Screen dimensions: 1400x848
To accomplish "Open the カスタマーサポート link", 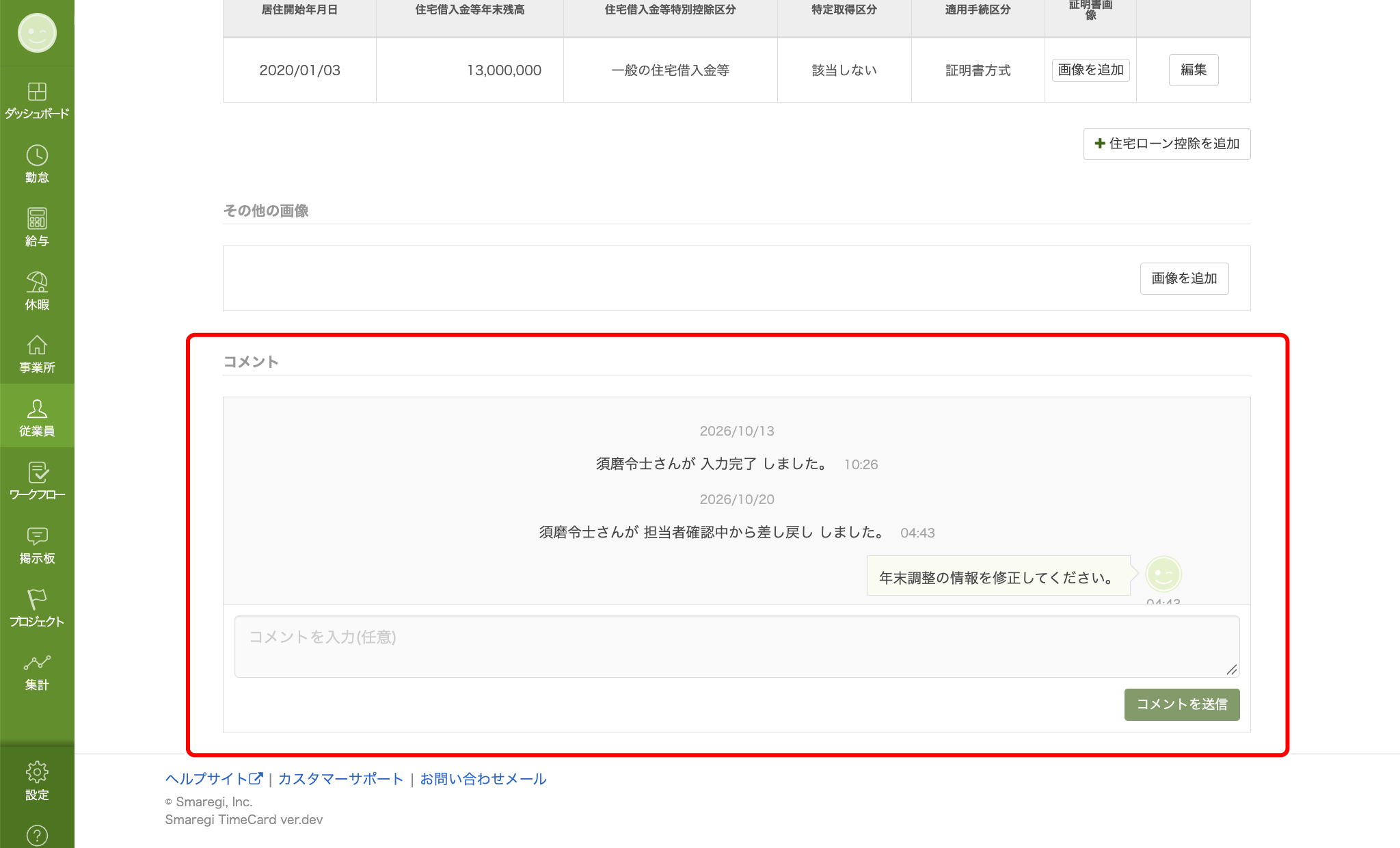I will coord(340,779).
